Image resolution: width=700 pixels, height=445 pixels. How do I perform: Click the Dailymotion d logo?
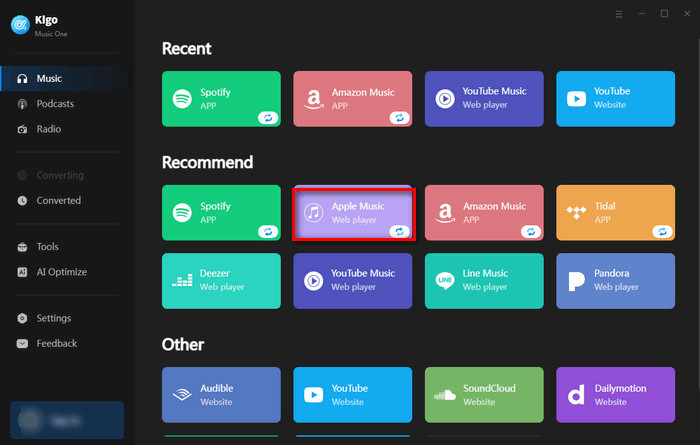coord(576,395)
